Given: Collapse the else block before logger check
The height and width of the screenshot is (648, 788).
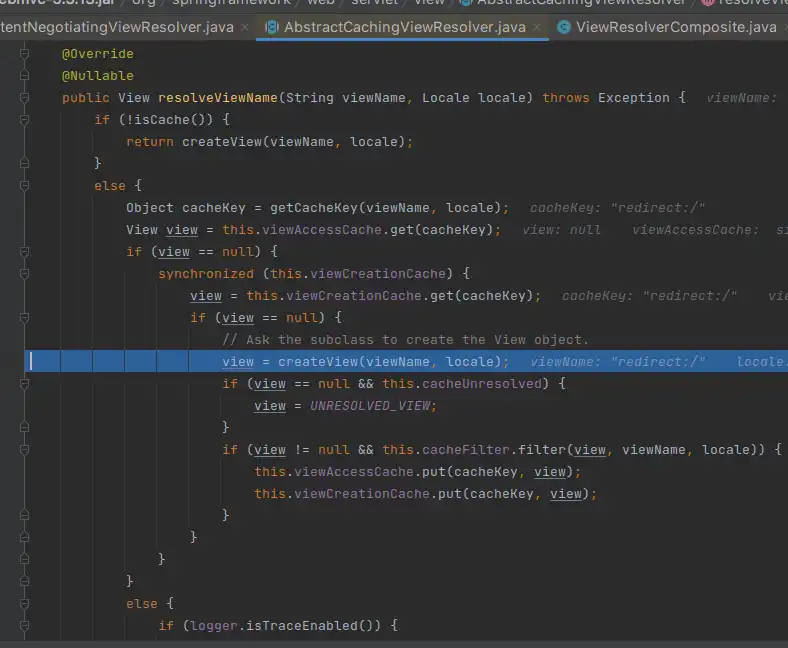Looking at the screenshot, I should point(24,603).
